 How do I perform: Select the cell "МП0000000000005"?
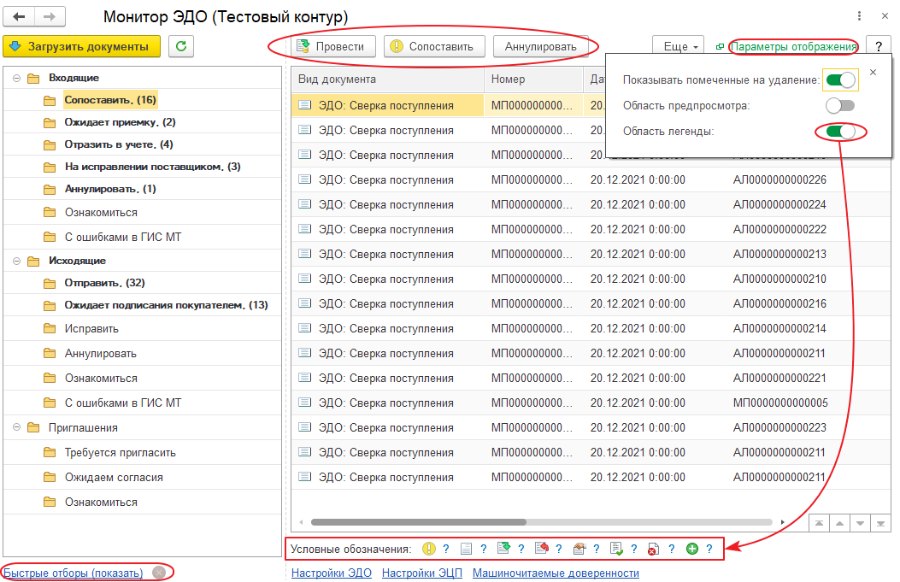tap(780, 403)
